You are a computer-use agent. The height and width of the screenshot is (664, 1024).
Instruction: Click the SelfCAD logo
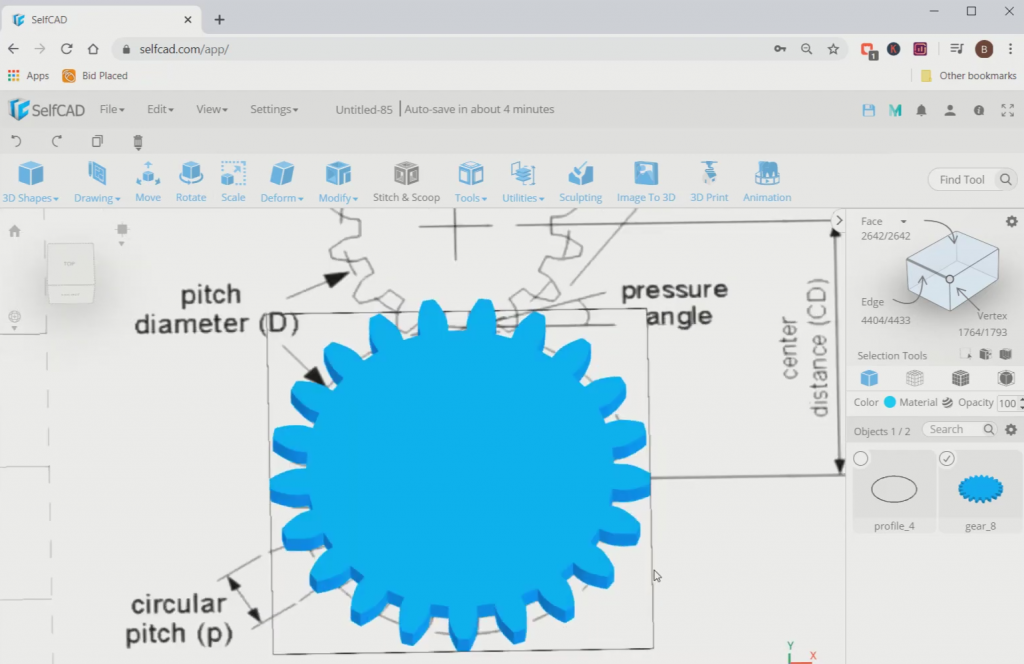click(47, 109)
